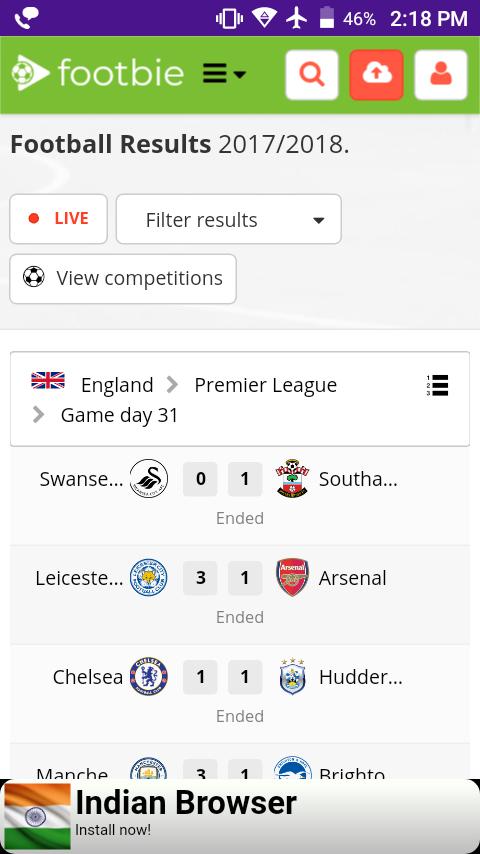Click the Indian Browser install ad
Screen dimensions: 480x854
point(240,816)
